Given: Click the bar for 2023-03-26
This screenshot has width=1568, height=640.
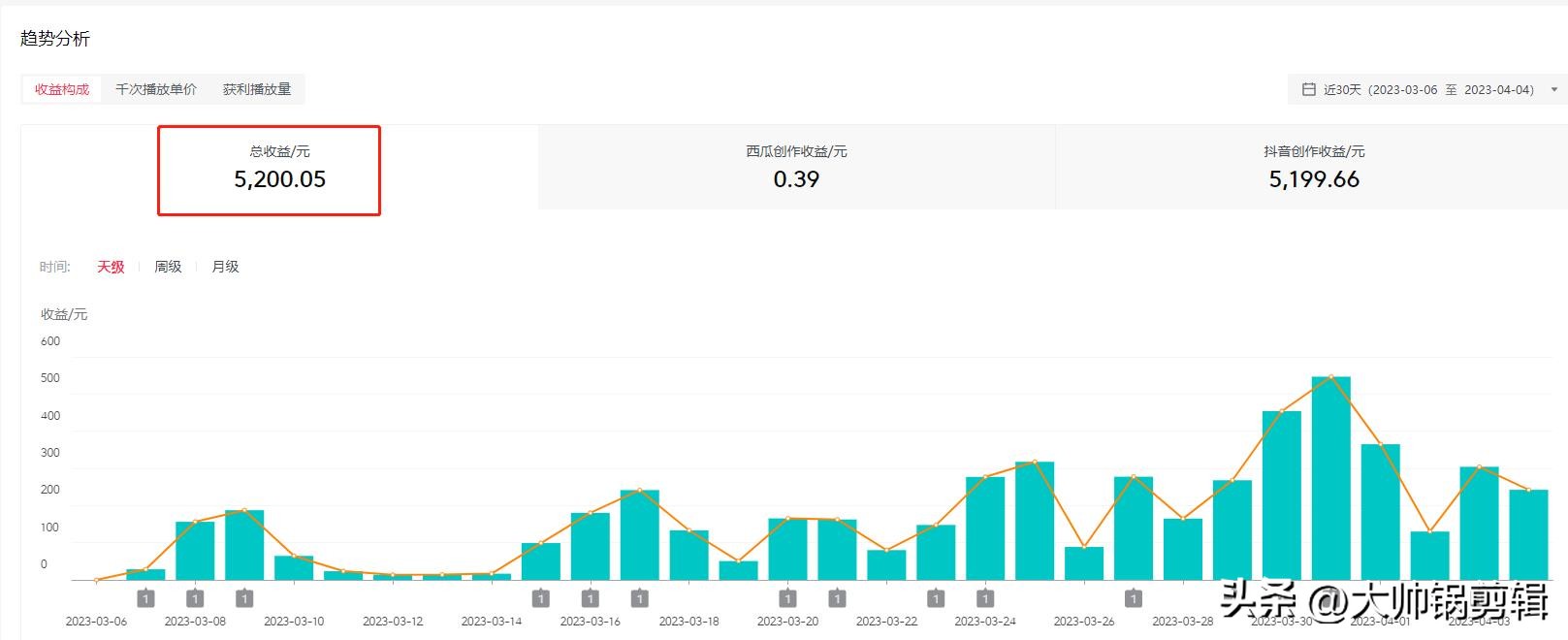Looking at the screenshot, I should pos(1084,563).
